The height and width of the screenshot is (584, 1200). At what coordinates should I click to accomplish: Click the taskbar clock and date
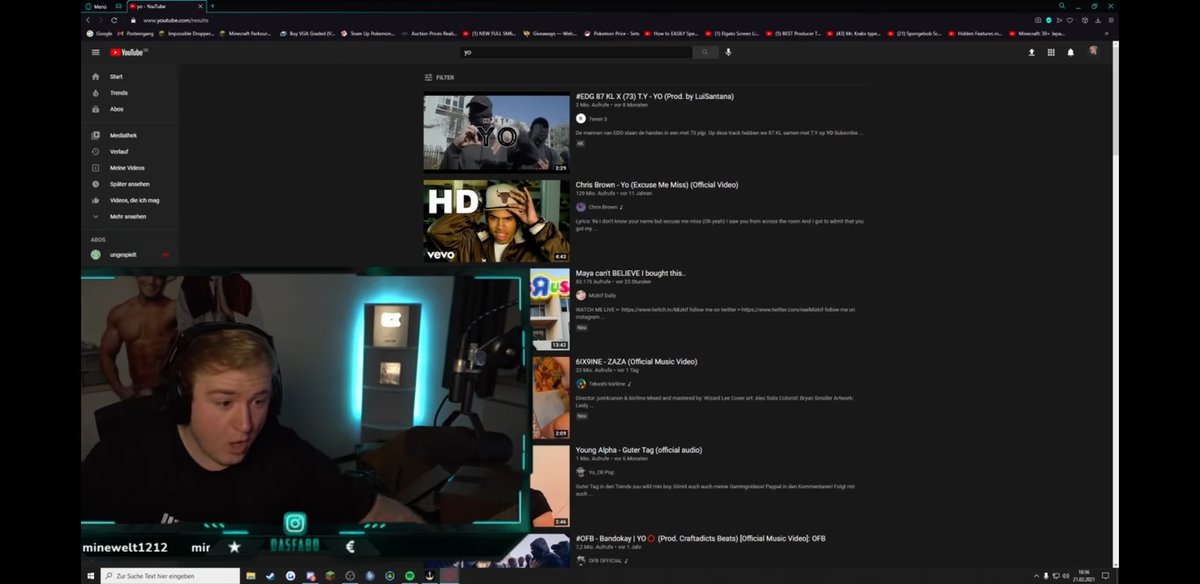(1084, 576)
